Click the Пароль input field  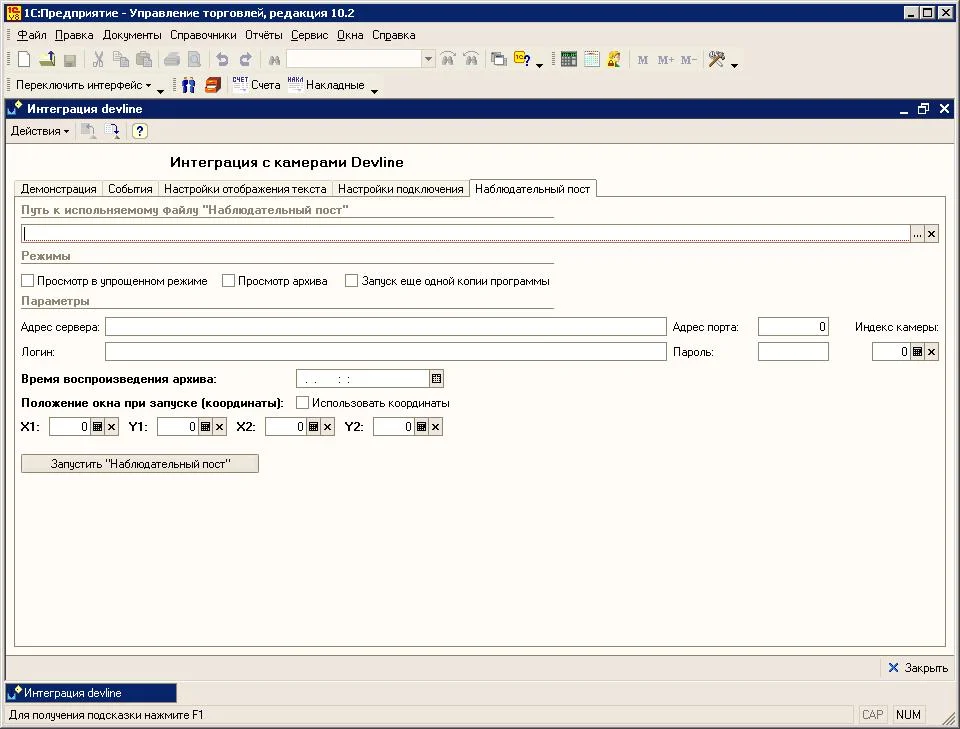[793, 352]
